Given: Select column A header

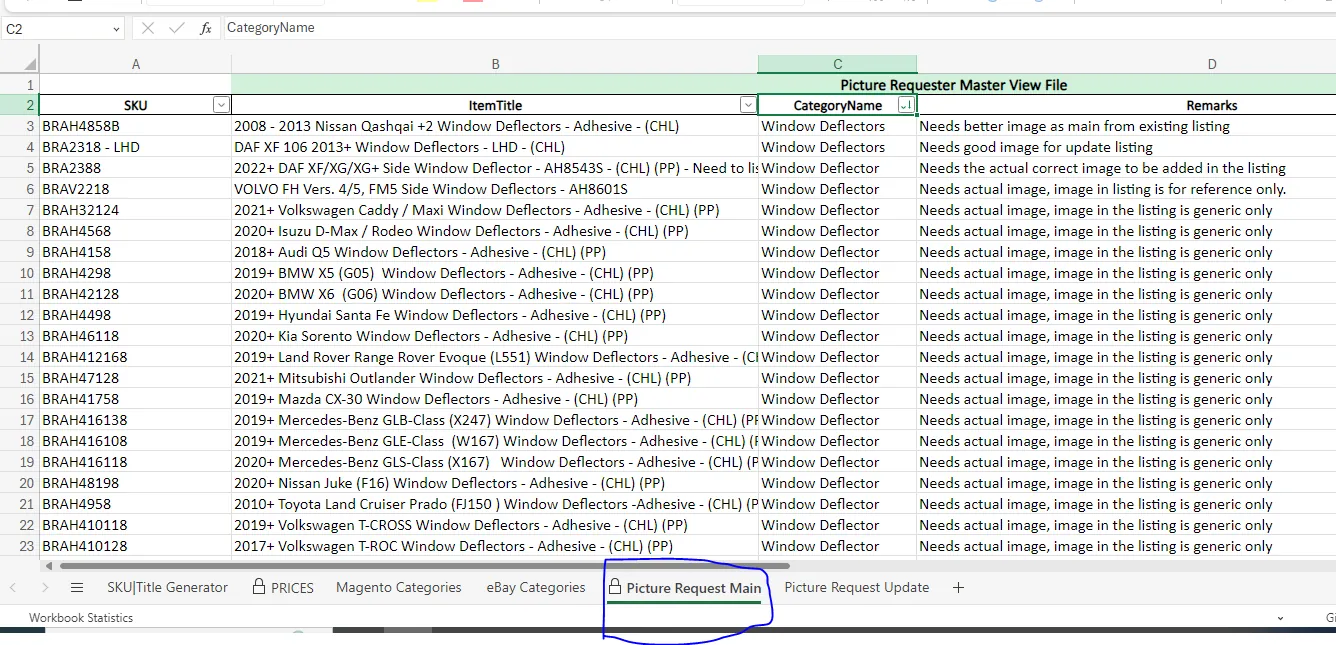Looking at the screenshot, I should pyautogui.click(x=135, y=64).
